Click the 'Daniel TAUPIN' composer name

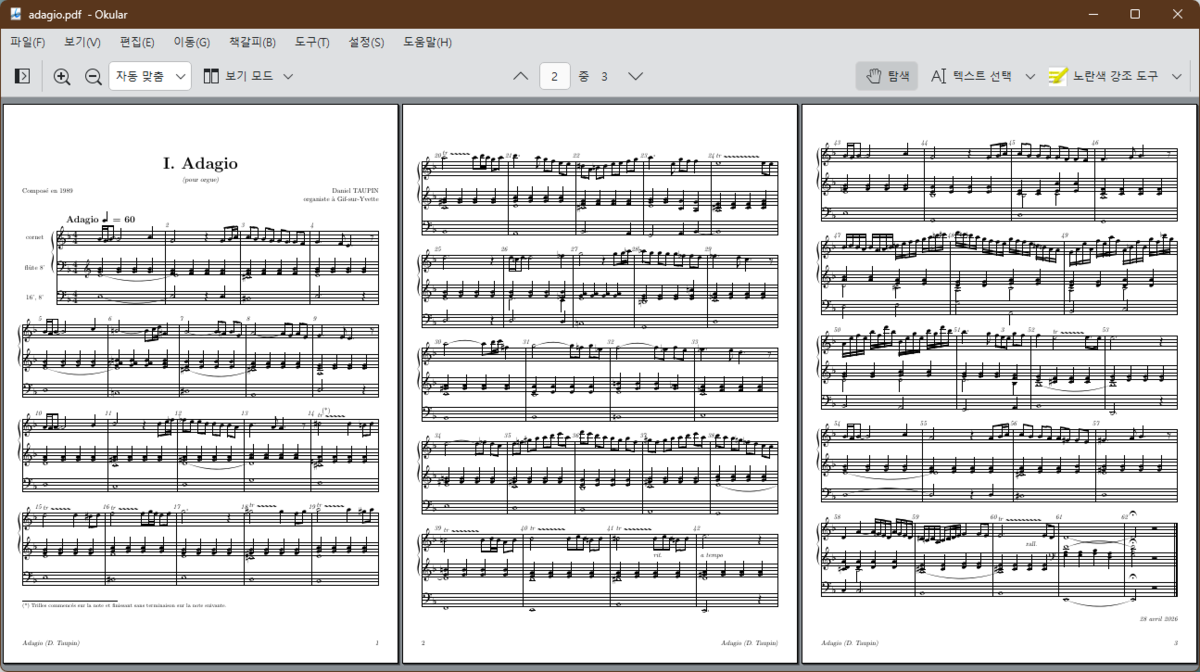pyautogui.click(x=357, y=189)
